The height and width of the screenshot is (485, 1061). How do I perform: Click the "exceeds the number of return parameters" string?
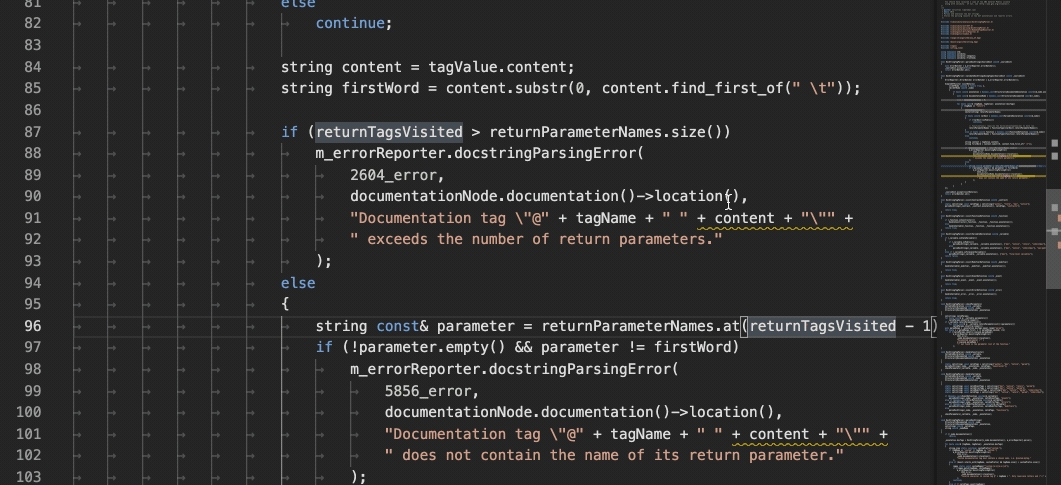pos(536,239)
